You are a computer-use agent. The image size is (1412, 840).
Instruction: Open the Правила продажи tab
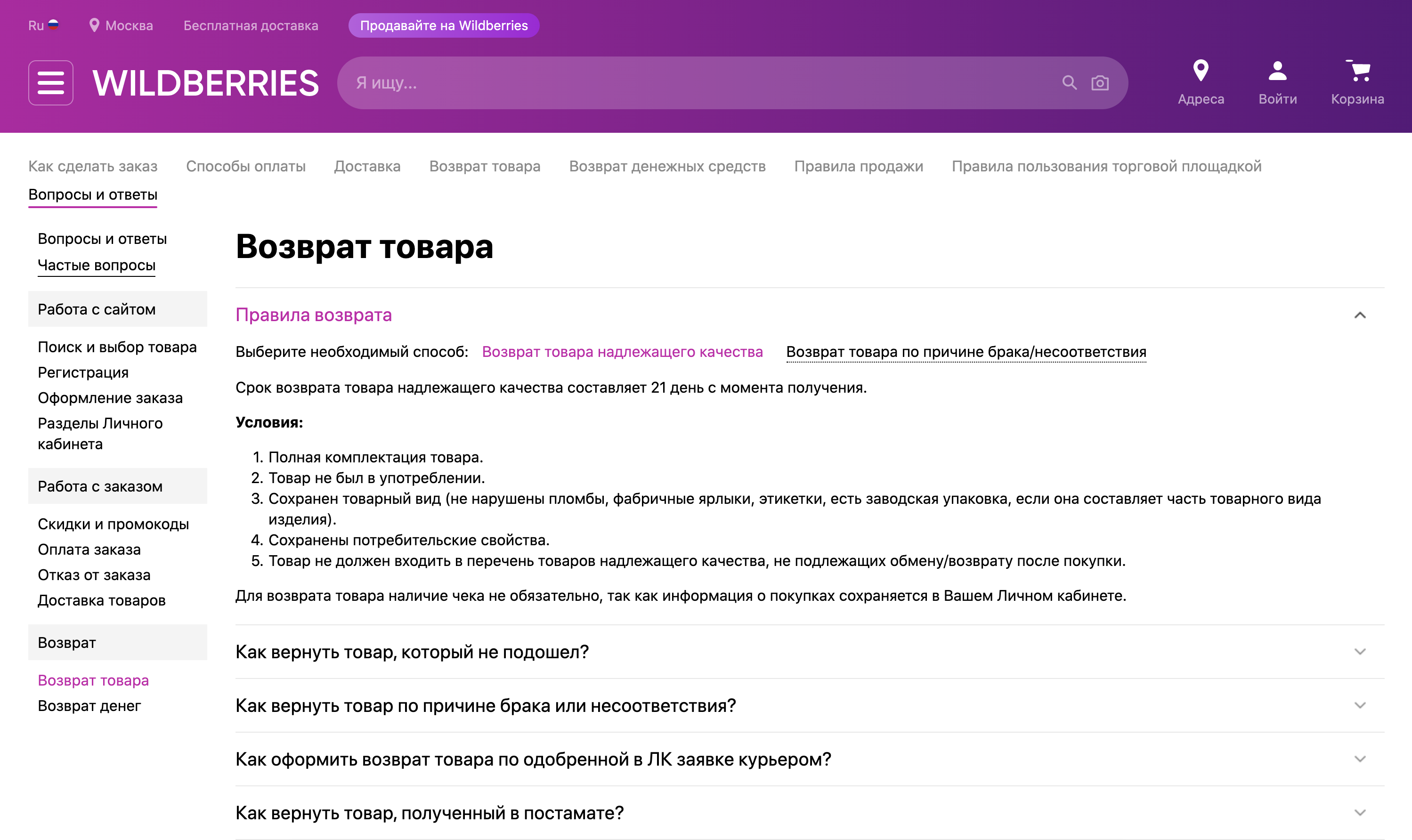click(x=858, y=166)
